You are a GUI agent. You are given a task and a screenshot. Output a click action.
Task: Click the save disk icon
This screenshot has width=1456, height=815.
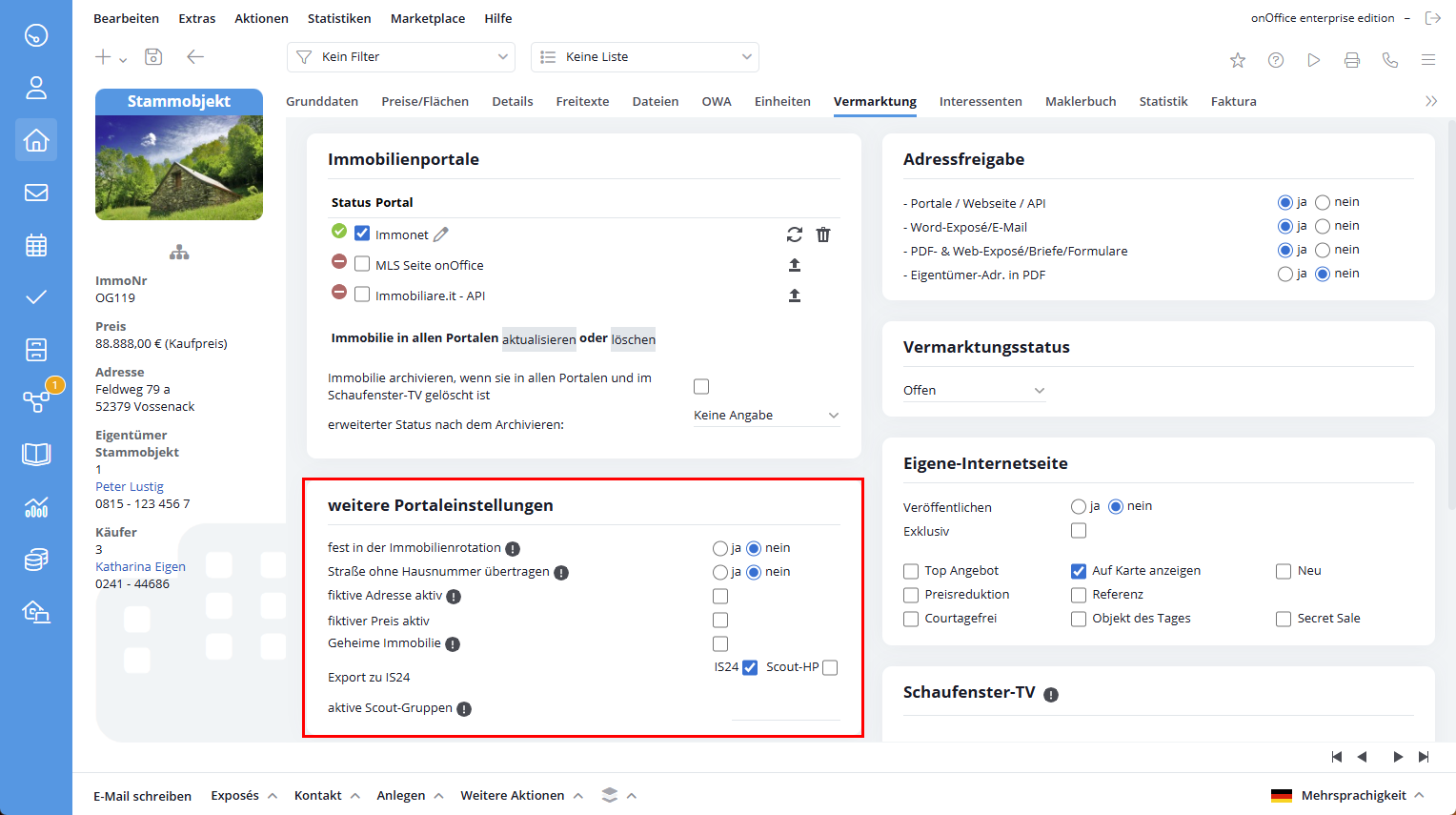[x=153, y=57]
